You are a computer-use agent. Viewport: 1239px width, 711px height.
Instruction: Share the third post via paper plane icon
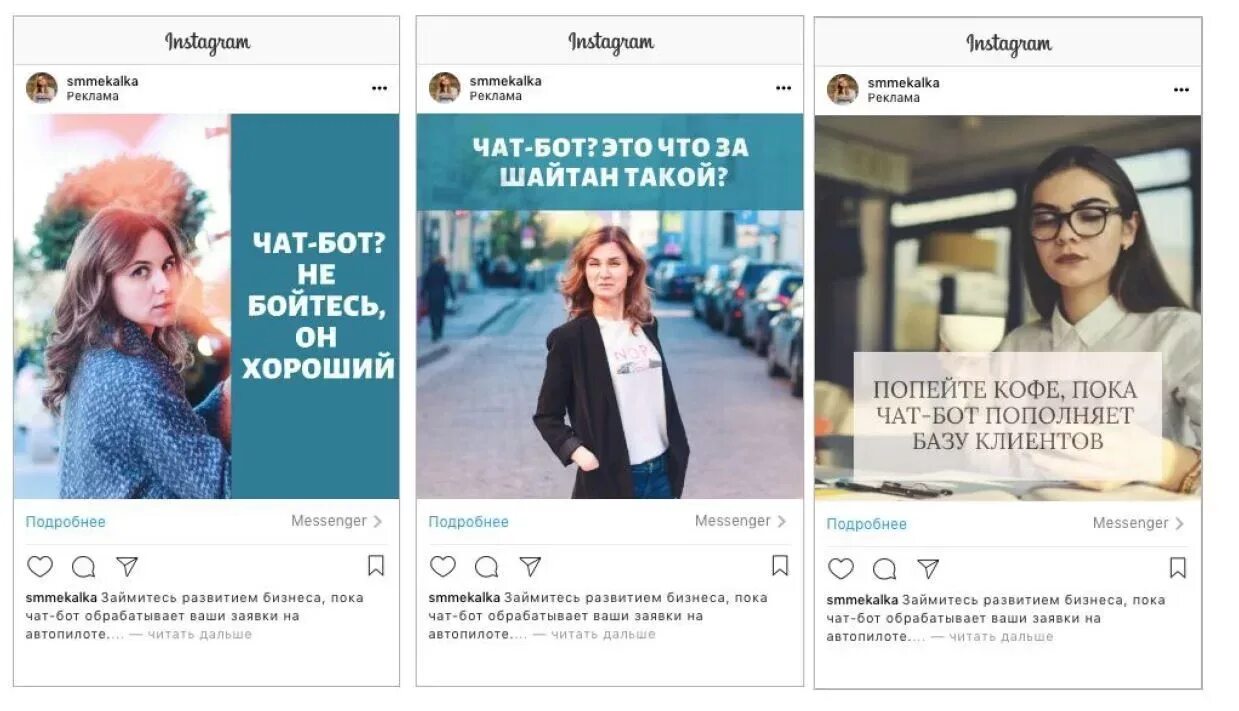coord(929,568)
